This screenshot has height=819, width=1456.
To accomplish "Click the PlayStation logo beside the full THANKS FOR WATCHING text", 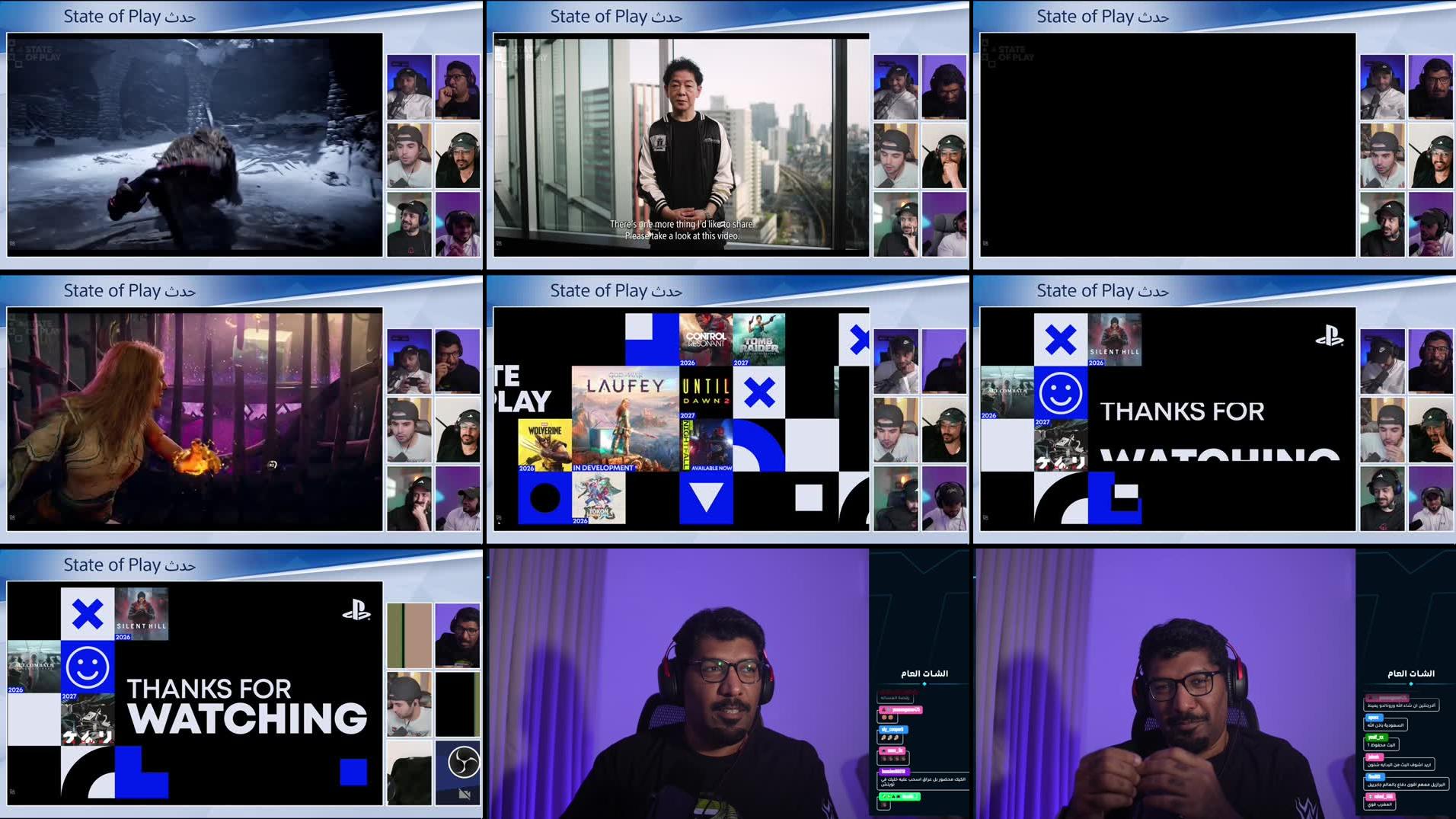I will (356, 611).
